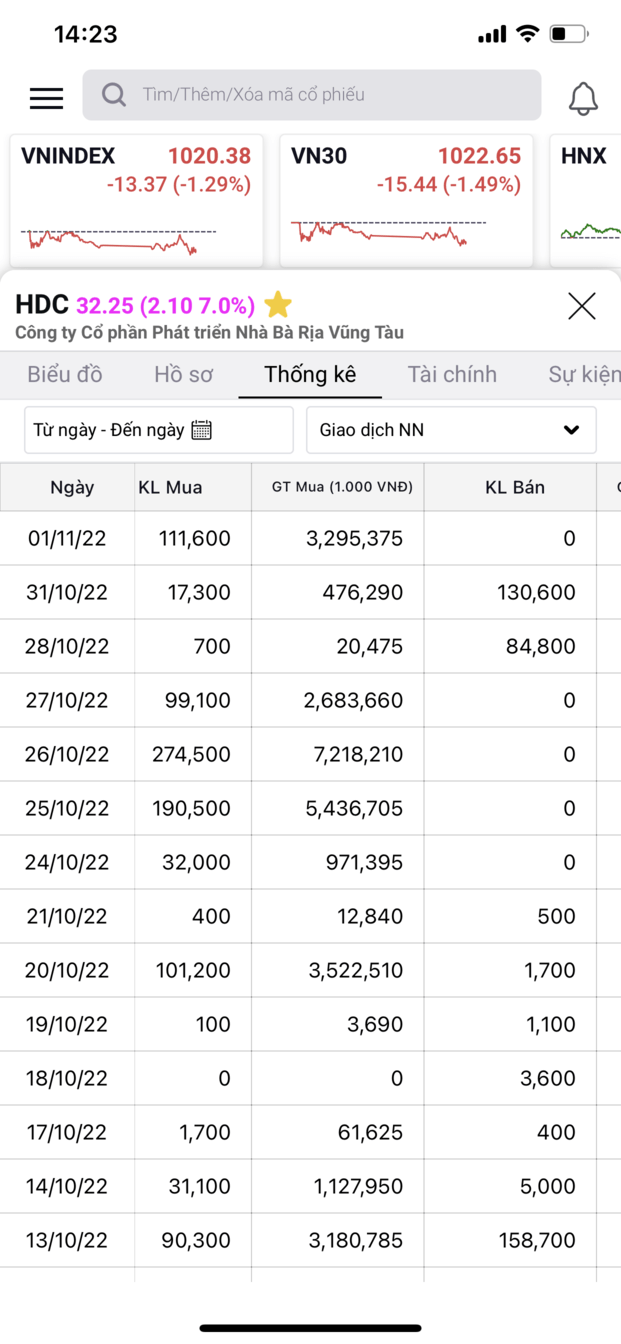The height and width of the screenshot is (1344, 621).
Task: Open the hamburger menu
Action: [46, 97]
